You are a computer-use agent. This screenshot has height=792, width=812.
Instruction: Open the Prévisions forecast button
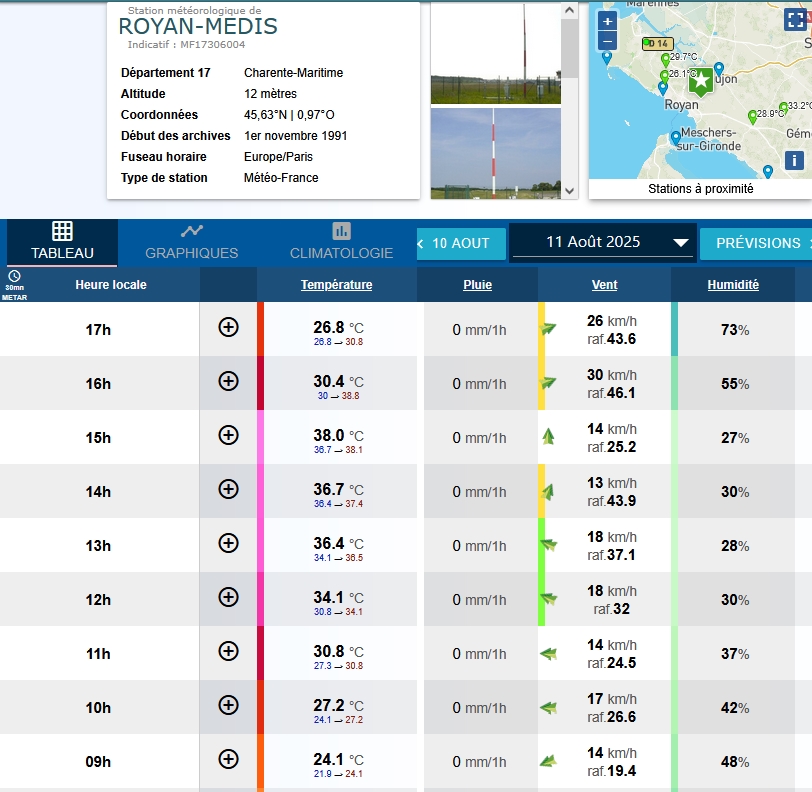coord(757,243)
